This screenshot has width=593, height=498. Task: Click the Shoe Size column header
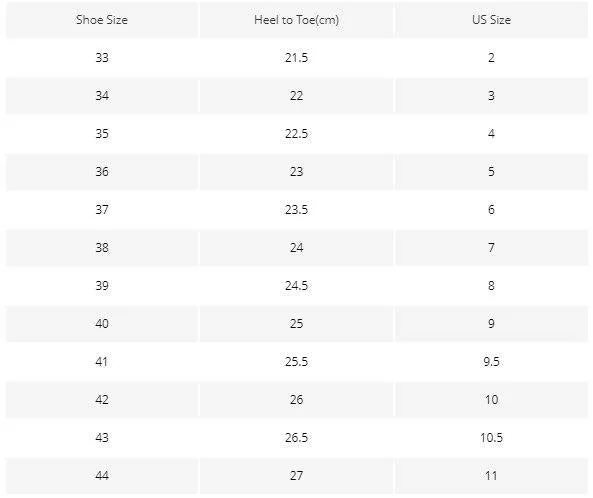102,20
